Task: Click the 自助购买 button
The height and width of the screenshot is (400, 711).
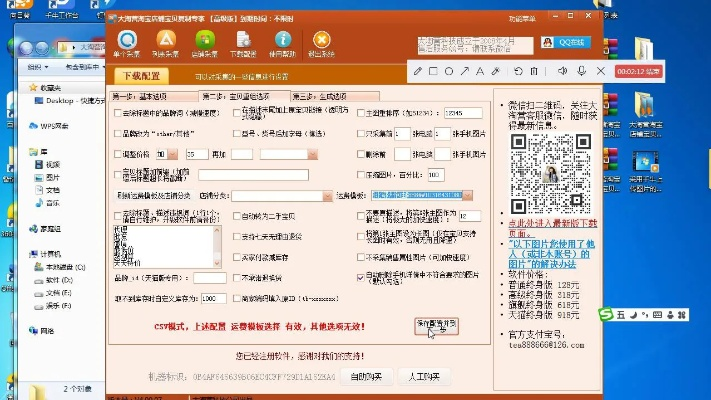Action: tap(366, 377)
